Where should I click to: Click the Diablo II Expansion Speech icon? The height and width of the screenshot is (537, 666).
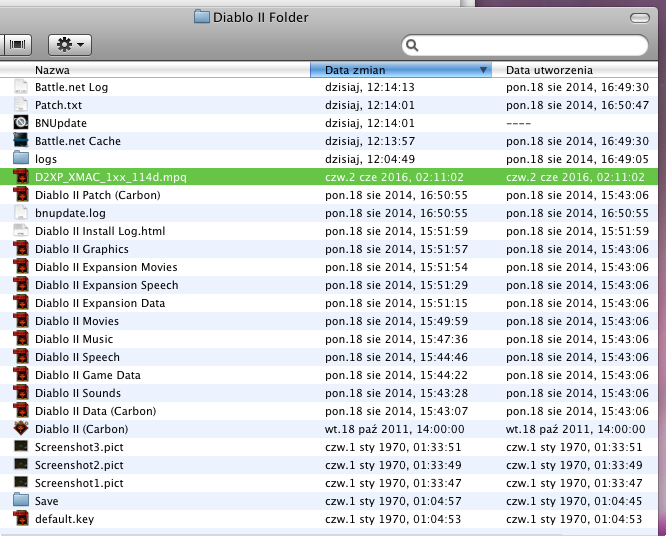click(x=21, y=285)
